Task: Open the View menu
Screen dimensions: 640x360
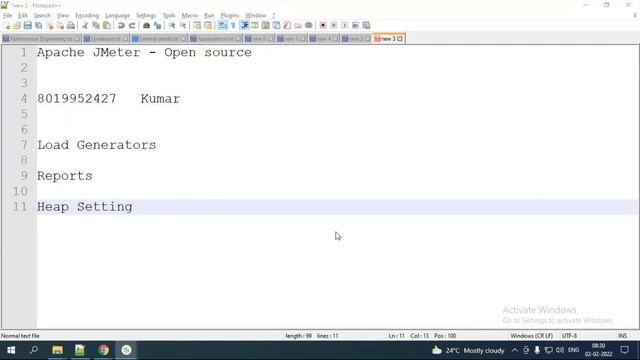Action: [x=62, y=16]
